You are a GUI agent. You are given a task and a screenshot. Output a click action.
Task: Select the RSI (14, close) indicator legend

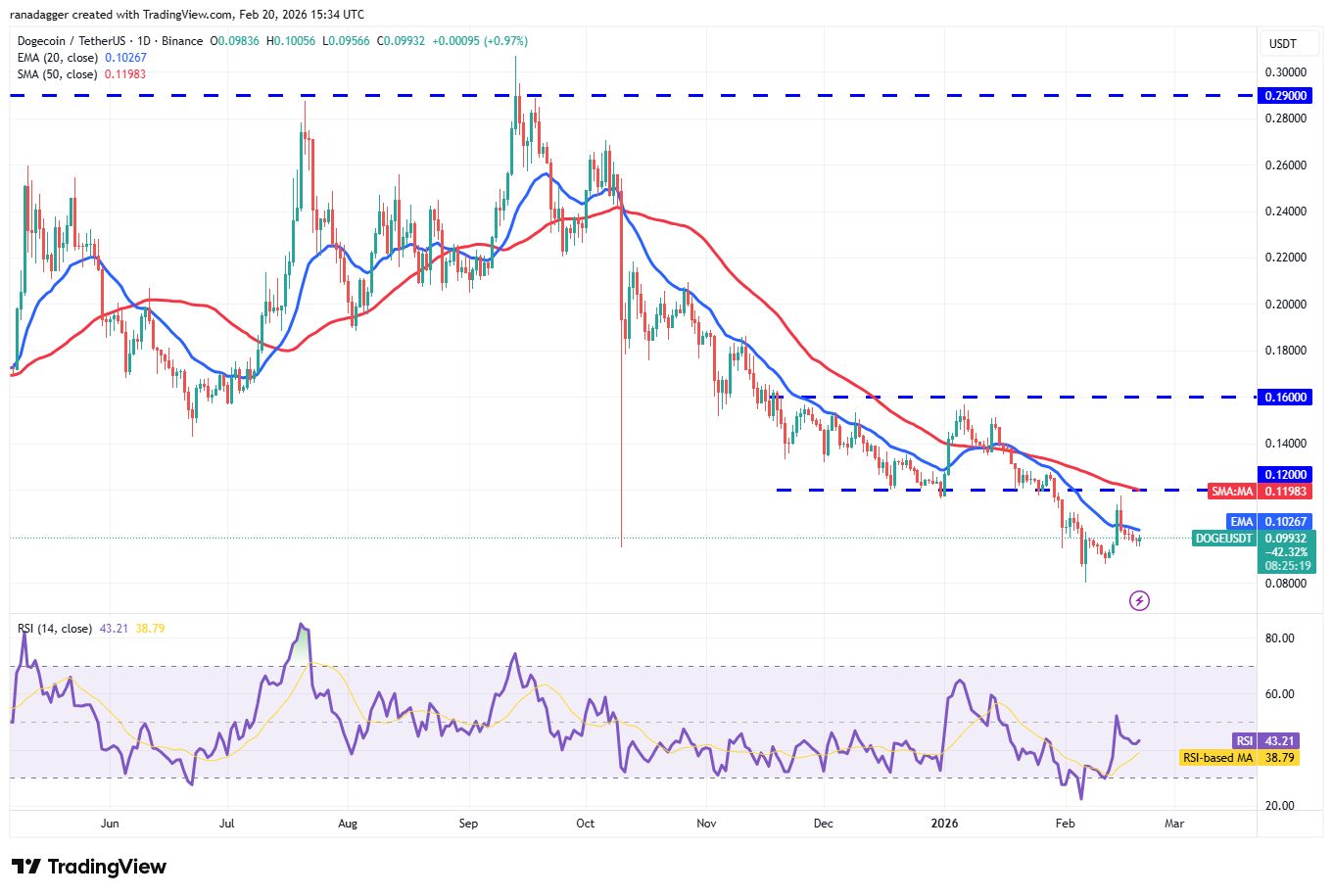point(55,629)
